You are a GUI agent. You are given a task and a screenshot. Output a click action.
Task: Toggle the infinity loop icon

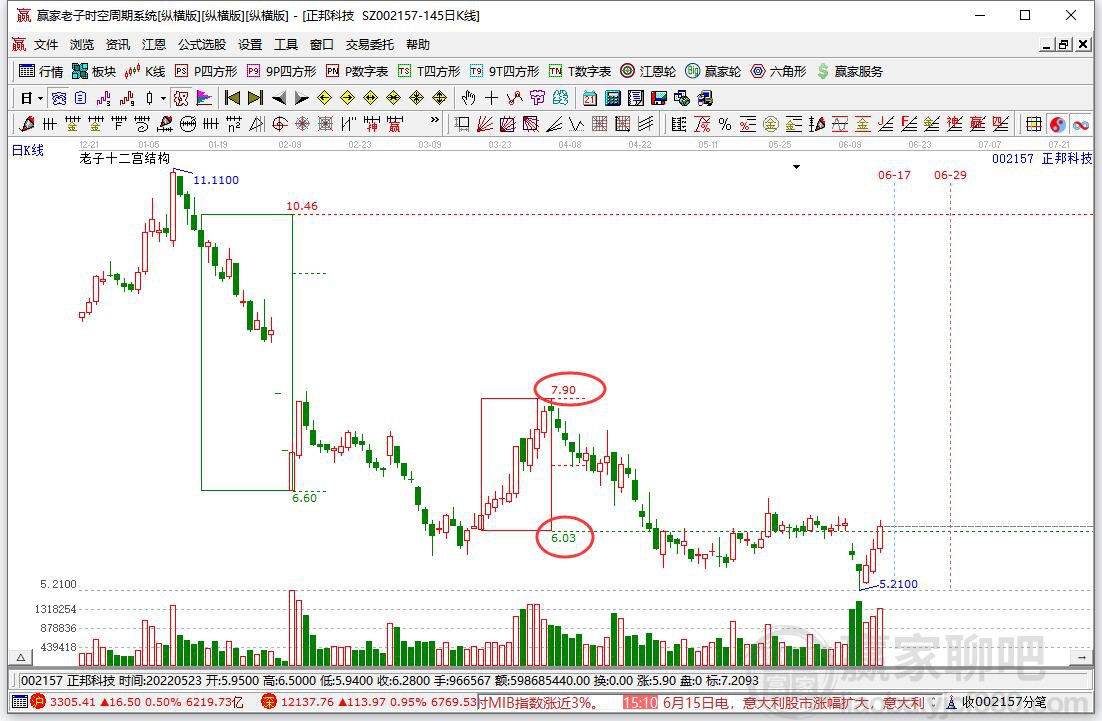pyautogui.click(x=1081, y=124)
